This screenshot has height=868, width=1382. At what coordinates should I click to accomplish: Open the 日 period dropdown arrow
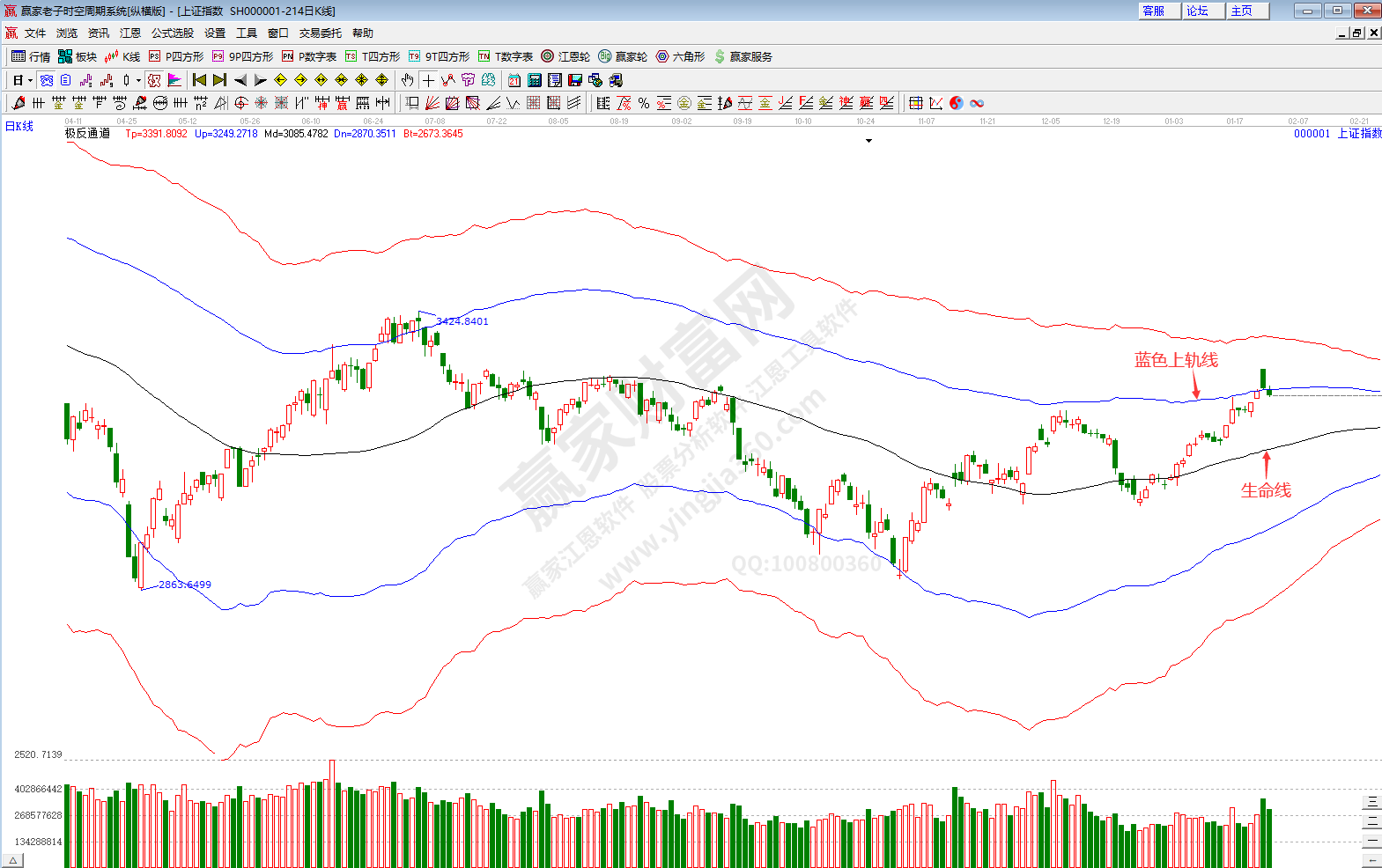click(x=30, y=81)
